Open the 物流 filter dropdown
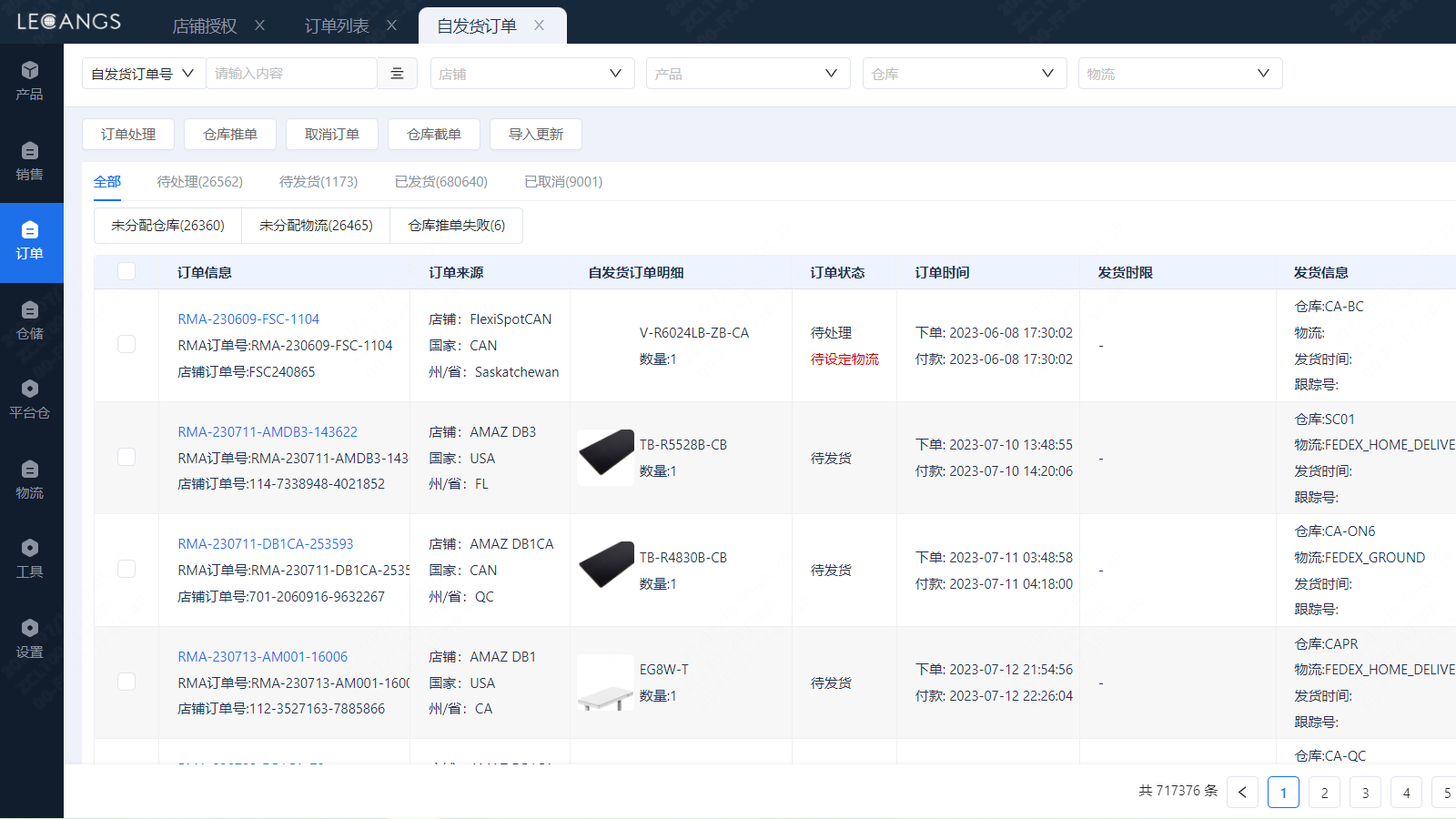Screen dimensions: 1456x819 [x=1180, y=74]
